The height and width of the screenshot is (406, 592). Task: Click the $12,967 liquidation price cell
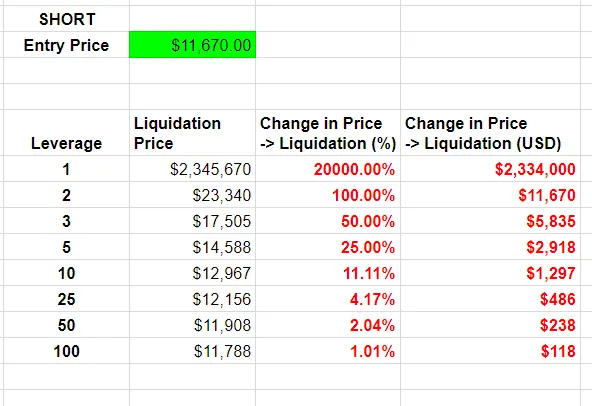(x=193, y=273)
